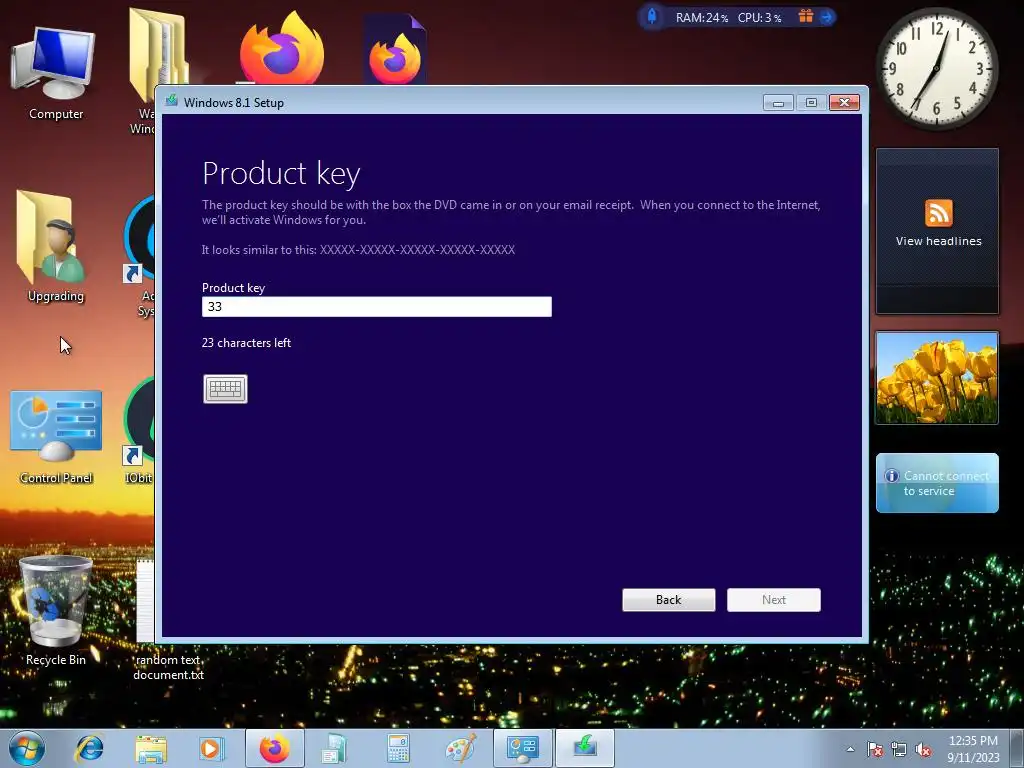Image resolution: width=1024 pixels, height=768 pixels.
Task: Open Paint from the taskbar
Action: point(460,748)
